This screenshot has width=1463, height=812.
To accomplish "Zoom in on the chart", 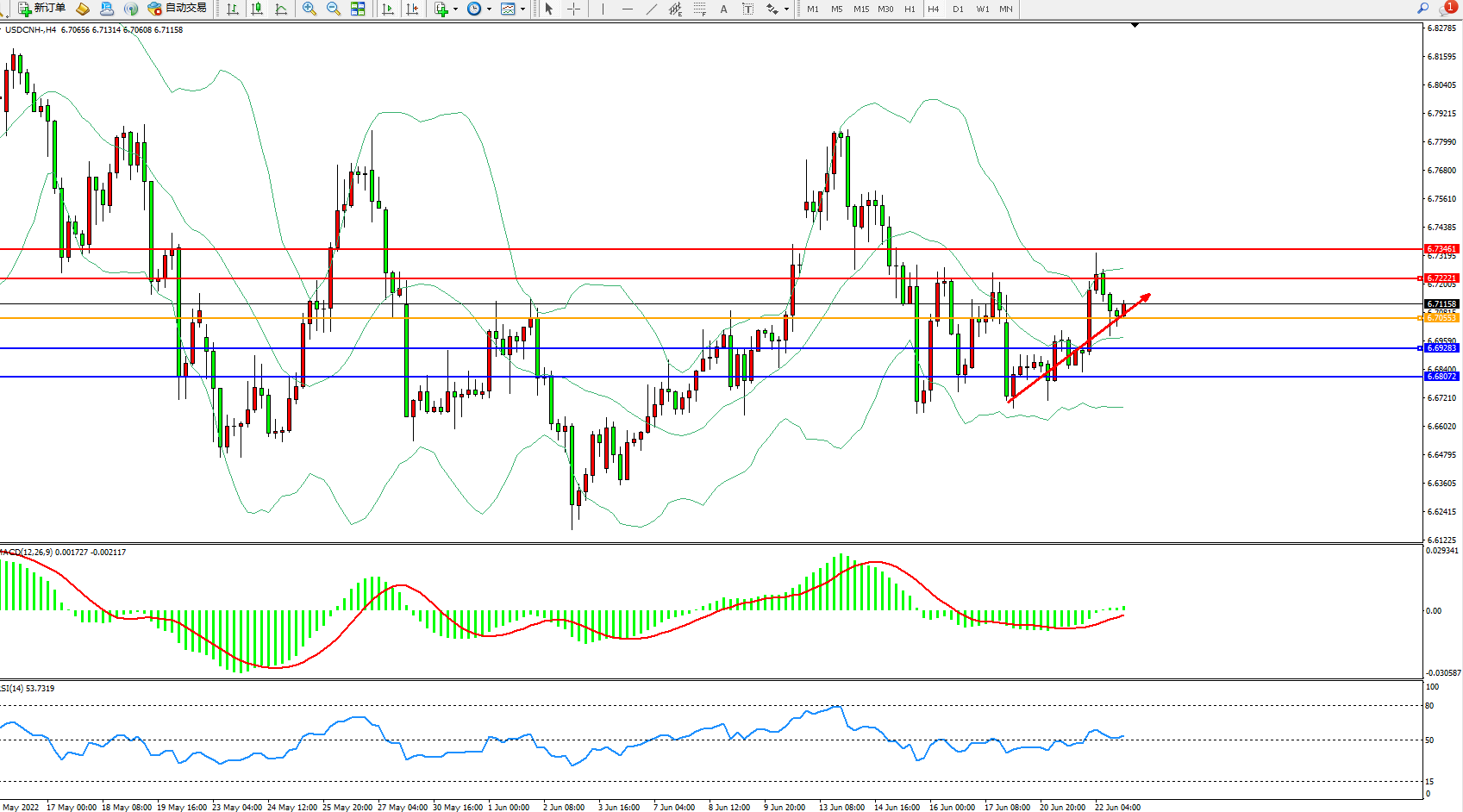I will click(x=309, y=9).
